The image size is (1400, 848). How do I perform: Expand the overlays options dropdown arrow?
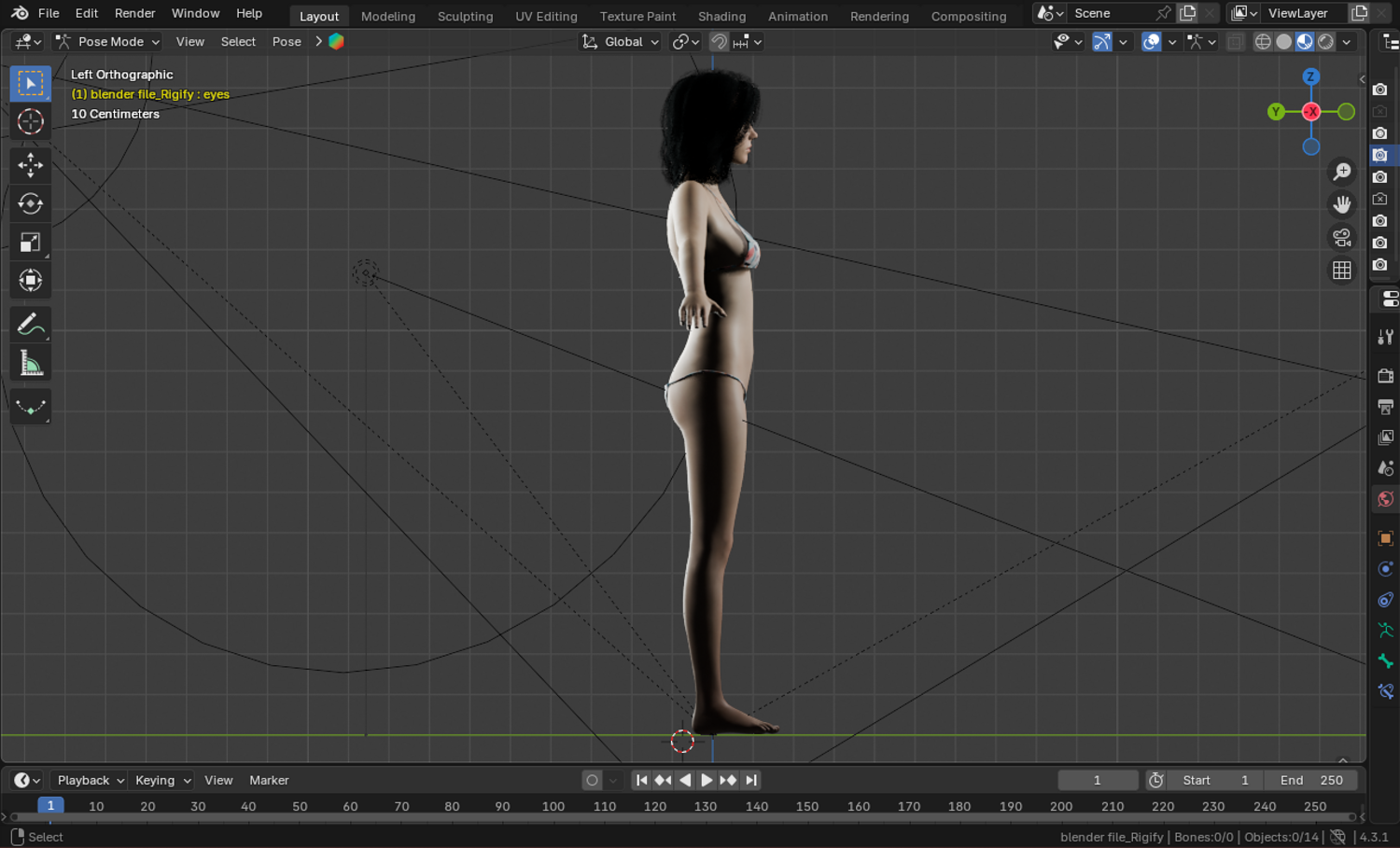click(1172, 42)
